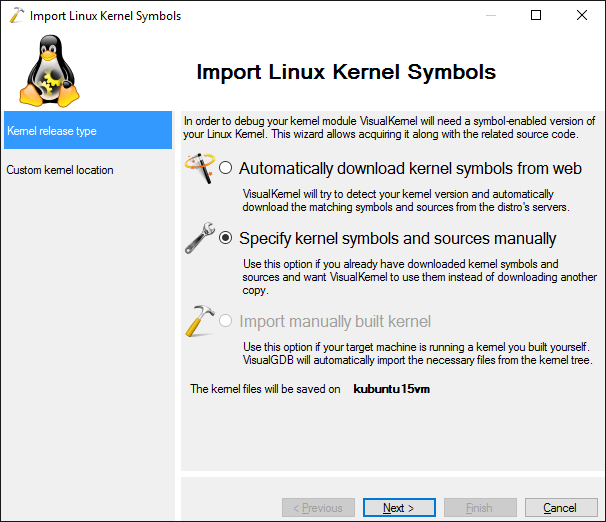Click the Finish button
The height and width of the screenshot is (522, 606).
click(480, 507)
